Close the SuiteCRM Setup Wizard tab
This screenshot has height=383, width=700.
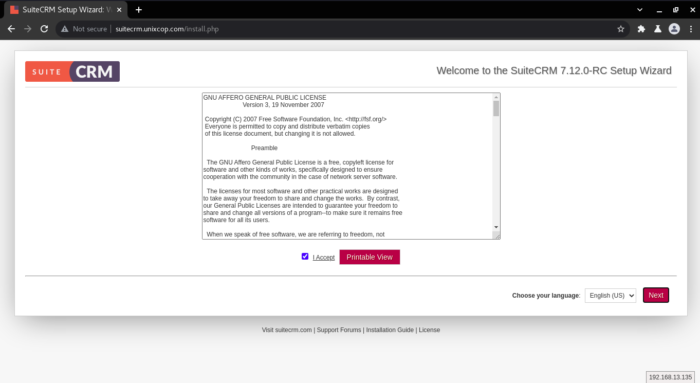tap(119, 10)
